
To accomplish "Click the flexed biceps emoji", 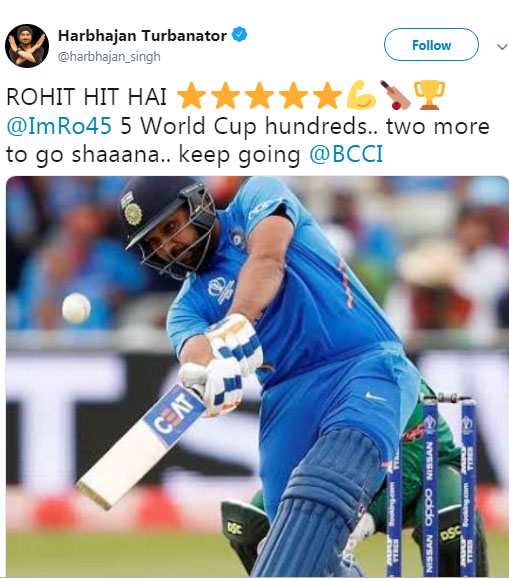I will (361, 95).
